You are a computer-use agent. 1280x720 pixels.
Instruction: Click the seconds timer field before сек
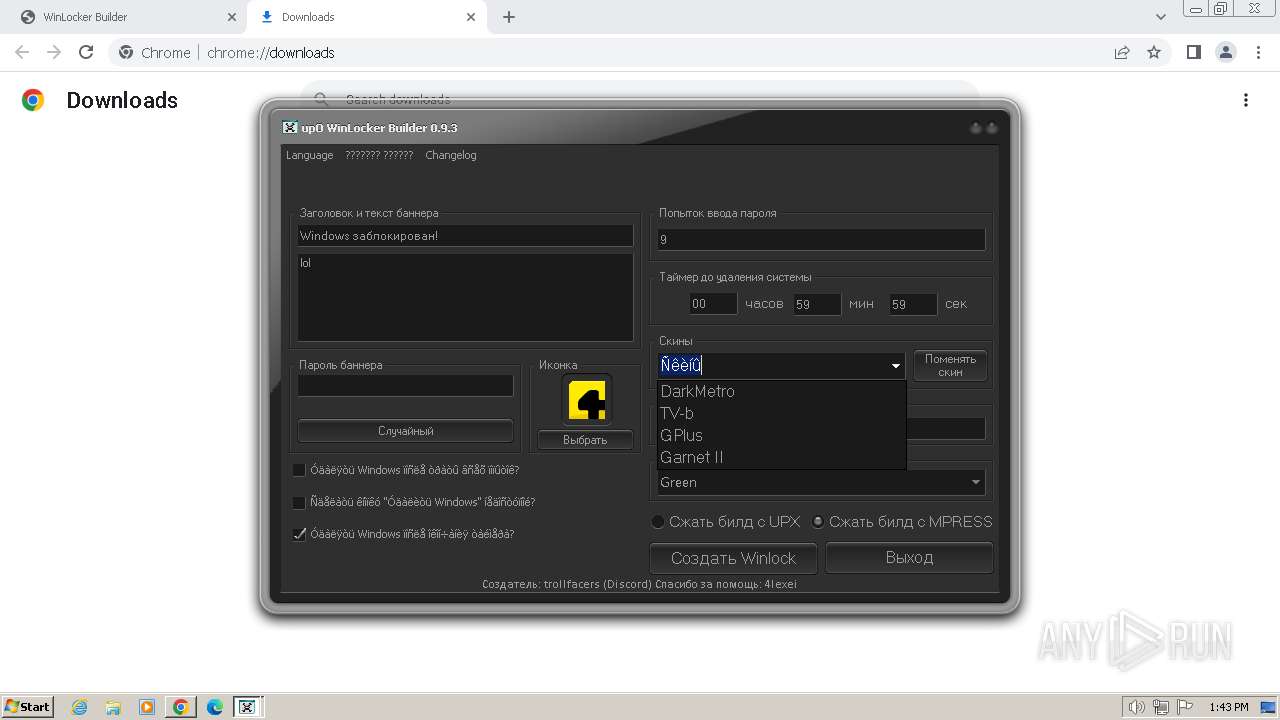coord(913,304)
